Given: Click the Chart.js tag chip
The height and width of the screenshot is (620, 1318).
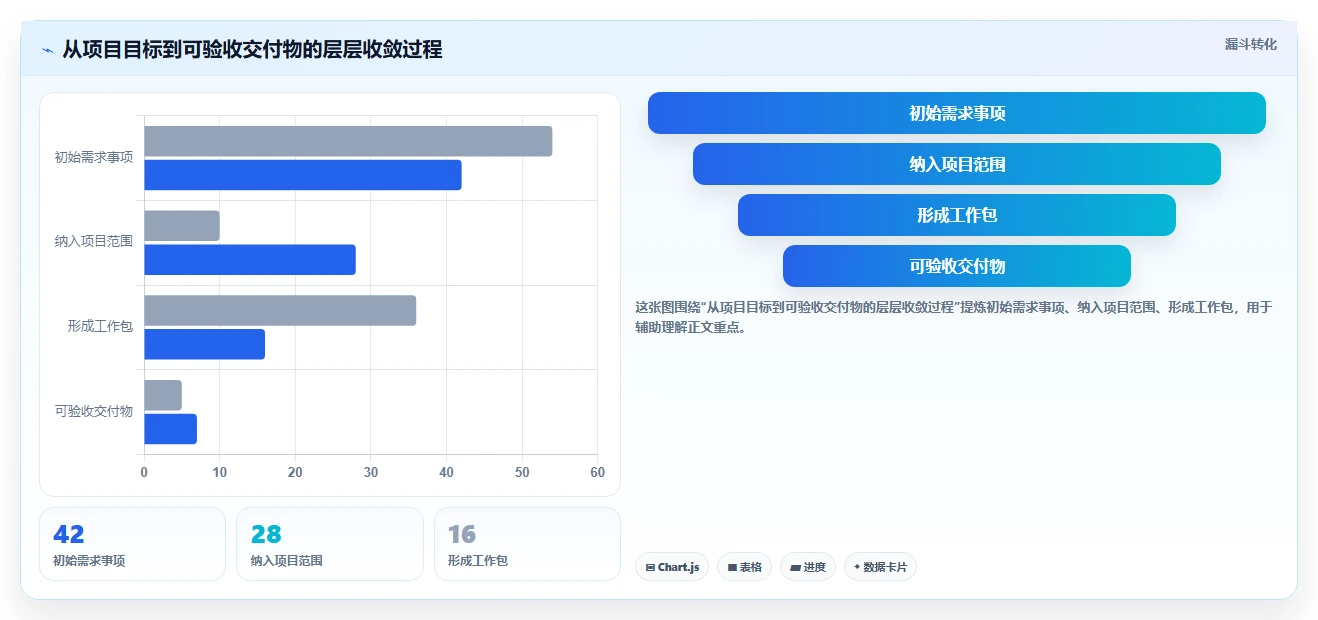Looking at the screenshot, I should coord(672,567).
